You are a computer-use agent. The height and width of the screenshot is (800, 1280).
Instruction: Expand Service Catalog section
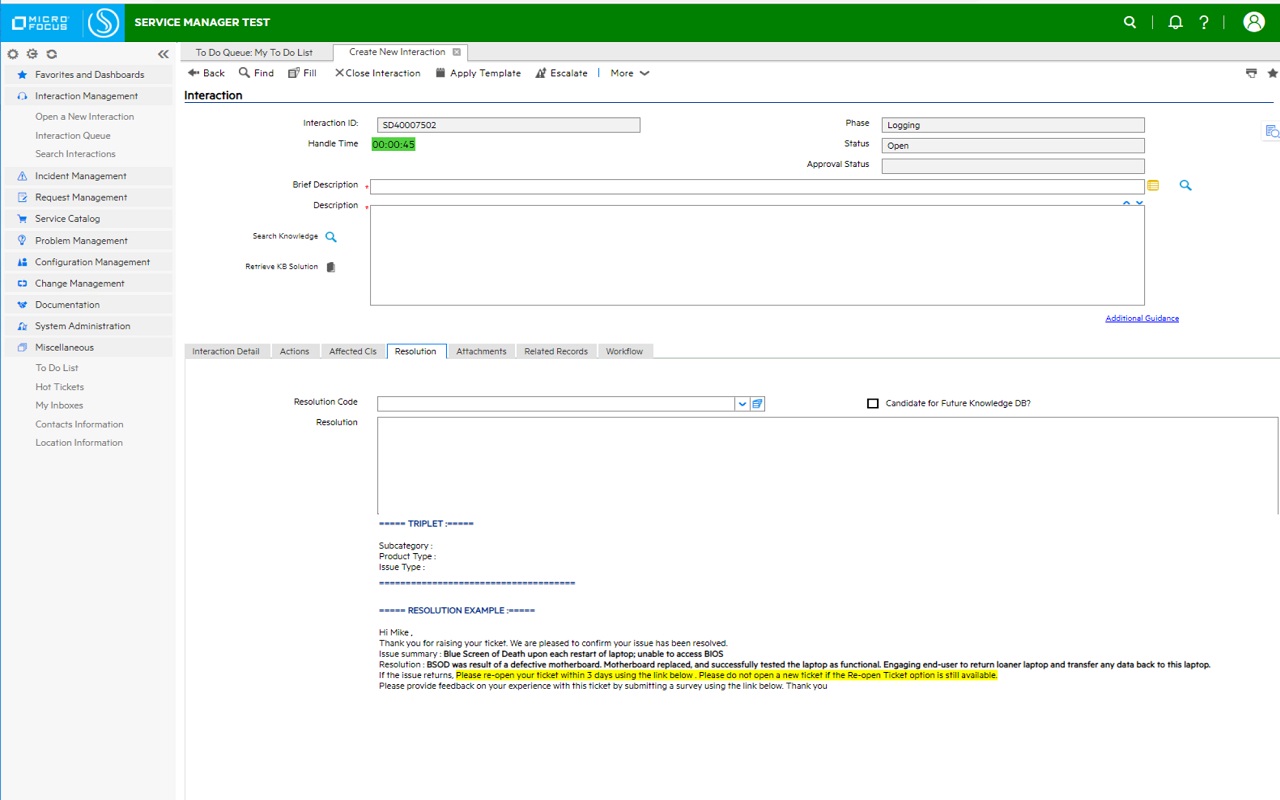[88, 219]
